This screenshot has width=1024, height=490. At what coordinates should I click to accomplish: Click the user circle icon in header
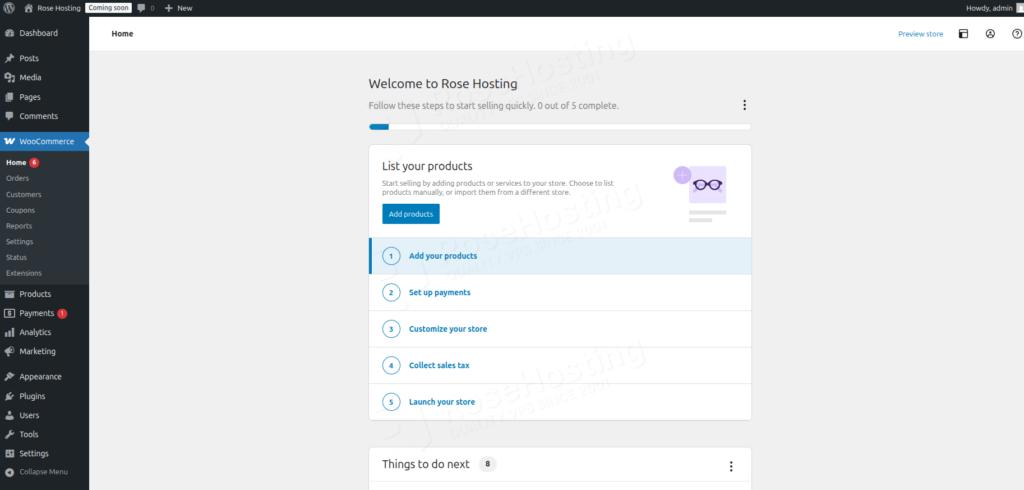click(x=990, y=34)
